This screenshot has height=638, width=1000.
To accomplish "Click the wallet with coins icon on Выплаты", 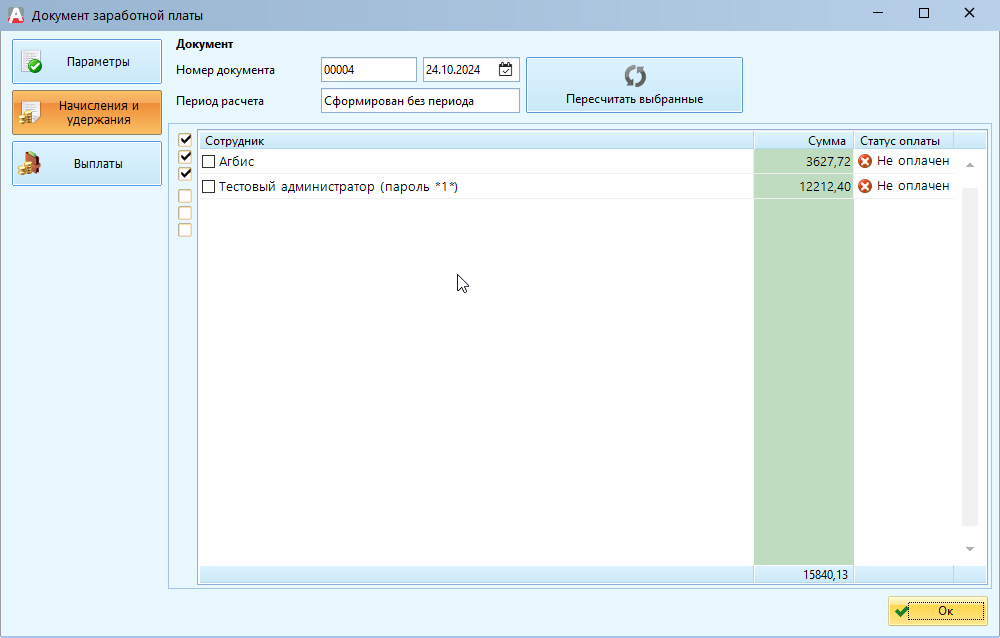I will click(x=31, y=164).
